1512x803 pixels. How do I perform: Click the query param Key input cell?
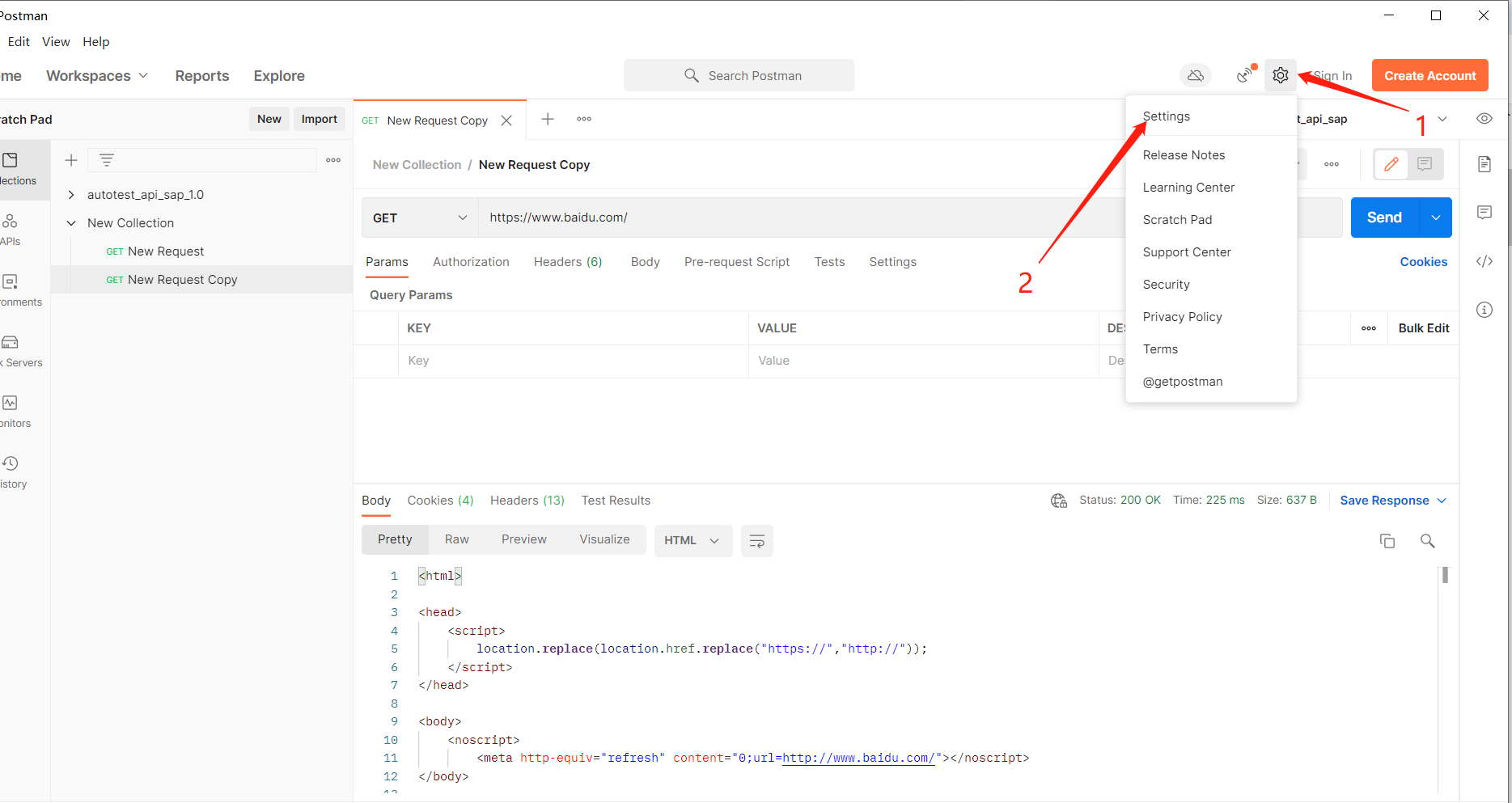click(573, 361)
